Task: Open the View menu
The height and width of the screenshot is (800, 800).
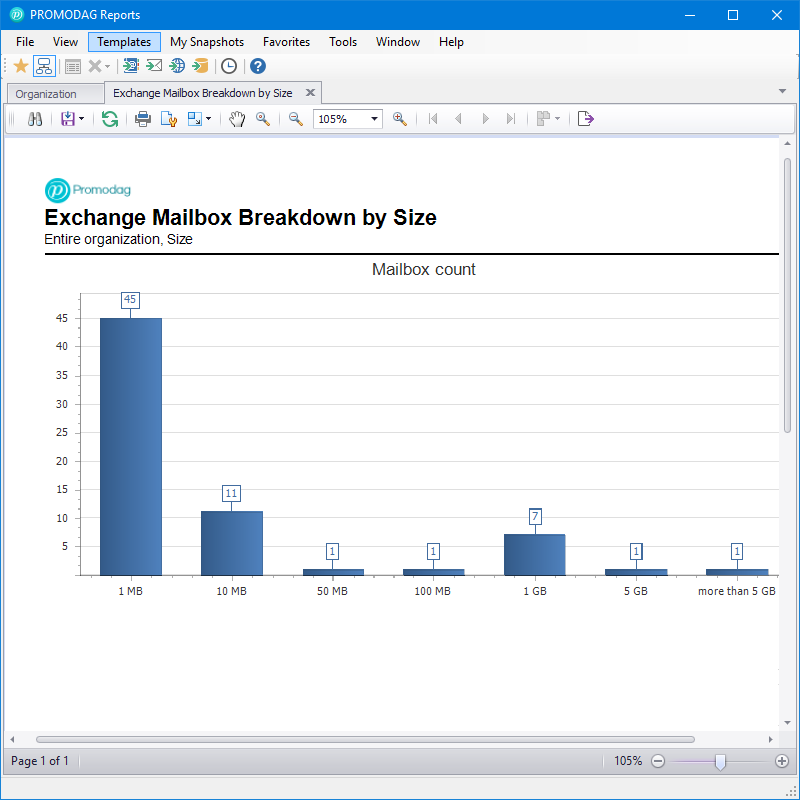Action: point(65,42)
